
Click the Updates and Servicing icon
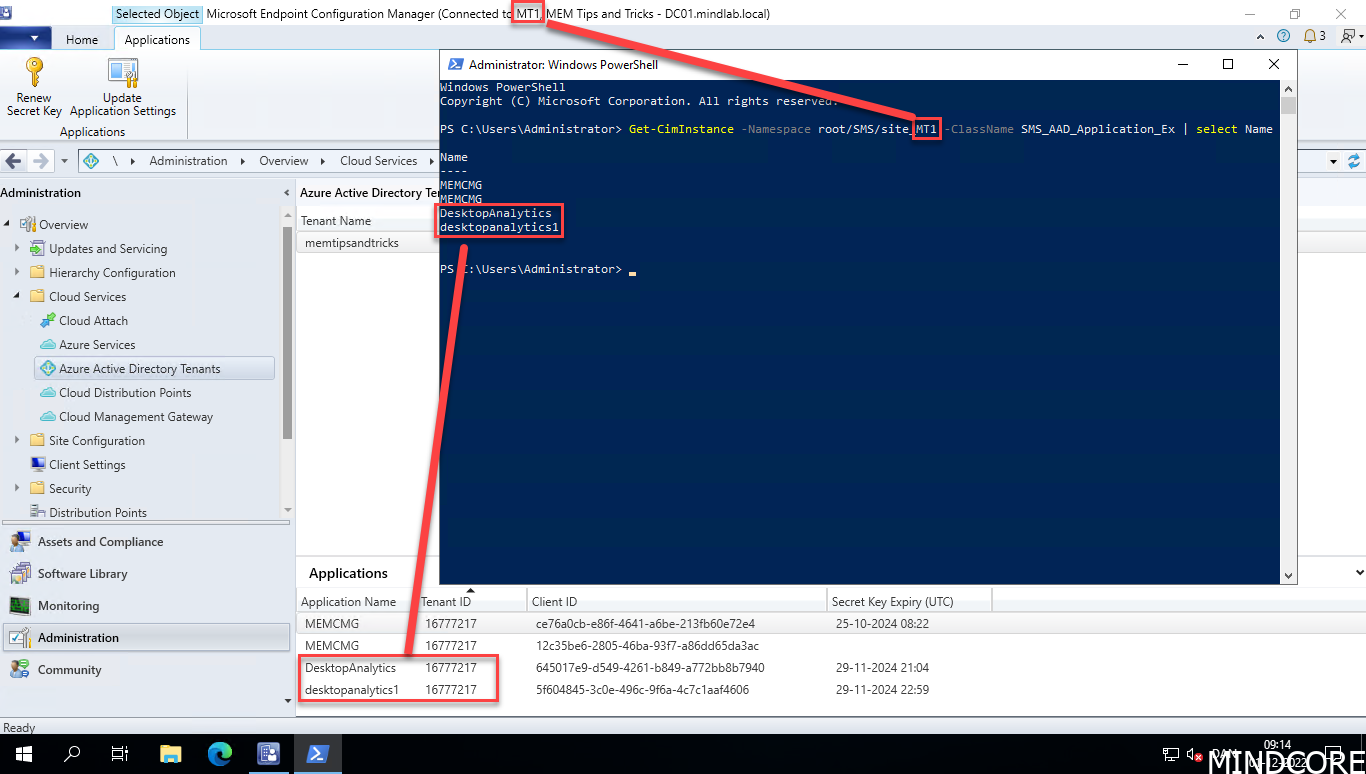[x=37, y=249]
